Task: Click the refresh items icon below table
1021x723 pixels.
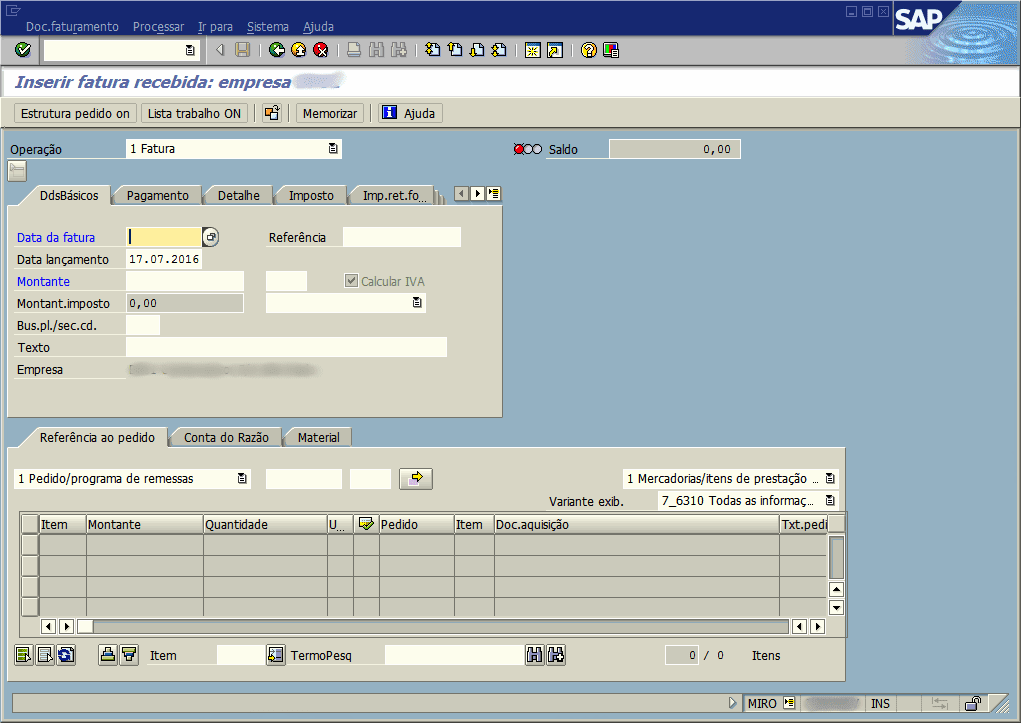Action: click(x=66, y=655)
